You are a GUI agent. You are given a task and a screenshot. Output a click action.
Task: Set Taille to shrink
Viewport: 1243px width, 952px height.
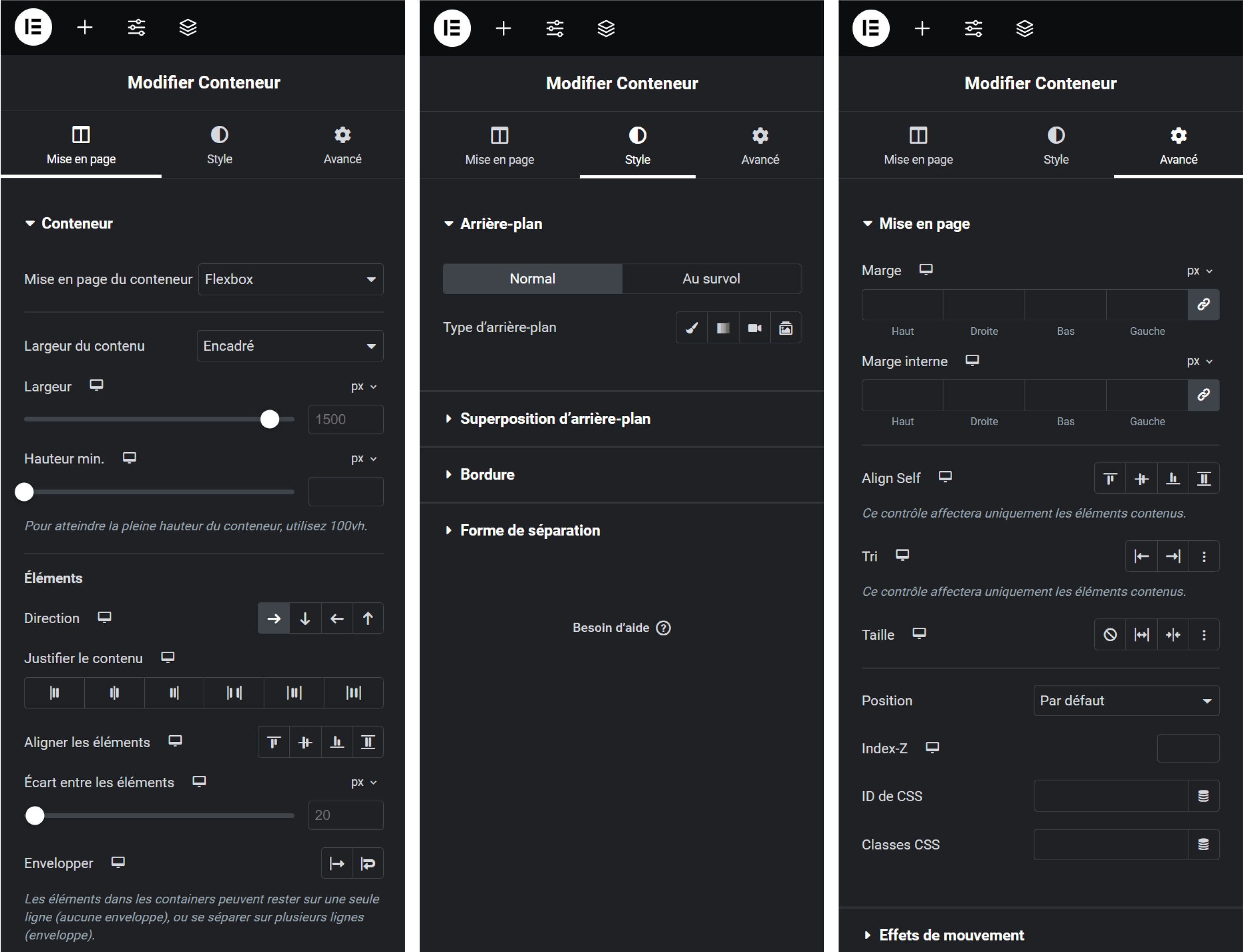[x=1173, y=635]
